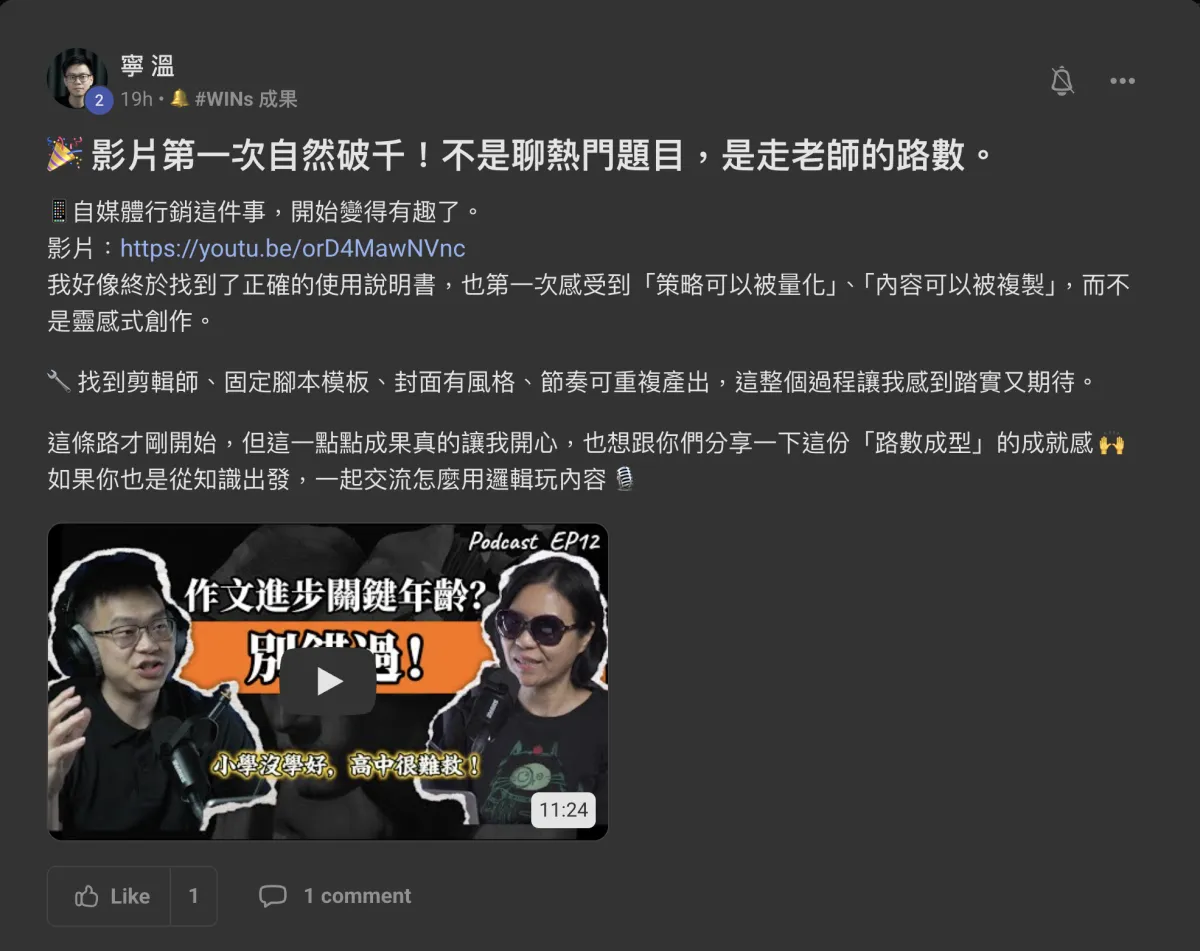Open the three-dot more options menu
1200x951 pixels.
[1122, 81]
